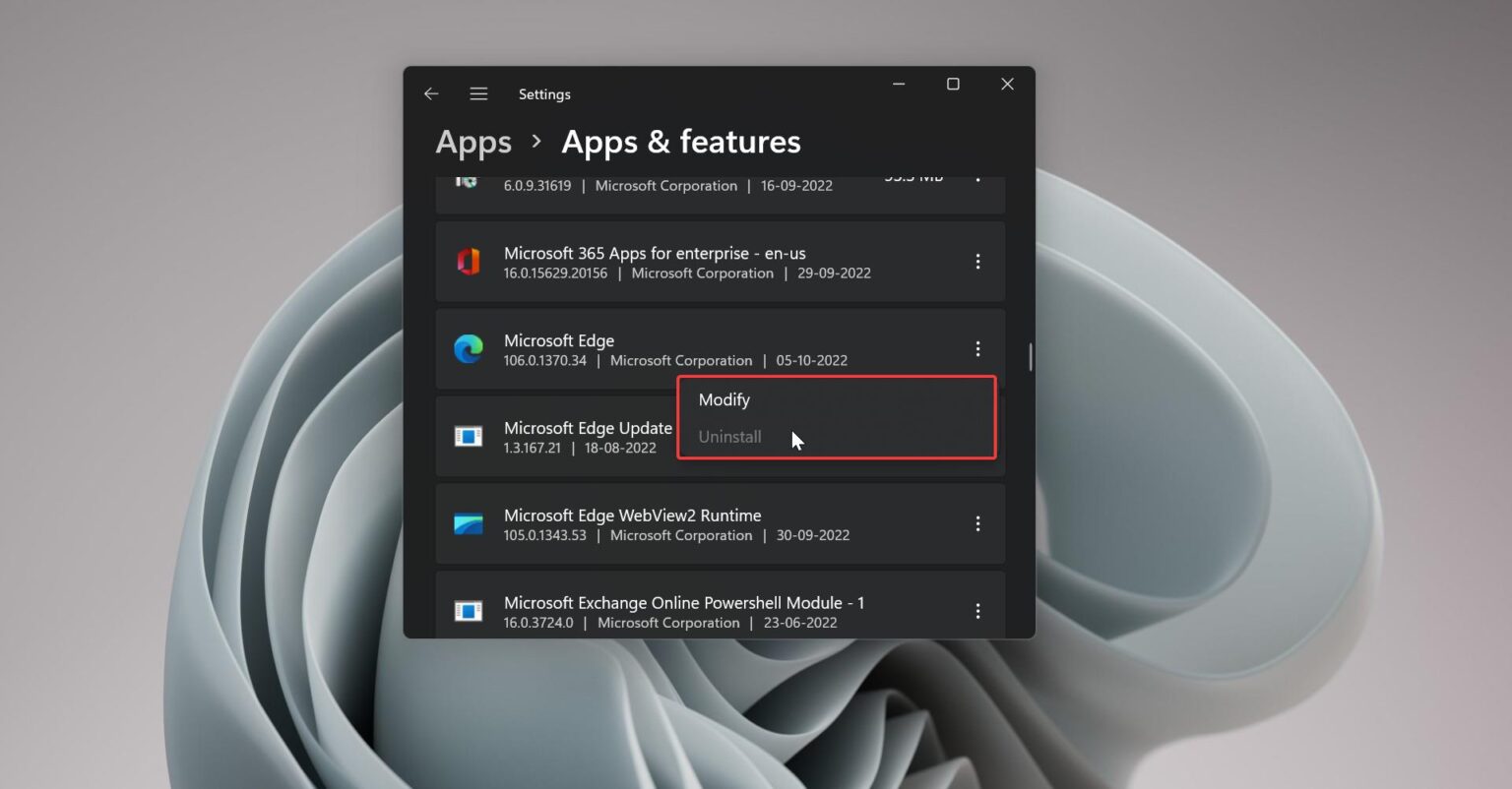This screenshot has height=789, width=1512.
Task: Click the Microsoft Edge WebView2 Runtime icon
Action: [x=470, y=523]
